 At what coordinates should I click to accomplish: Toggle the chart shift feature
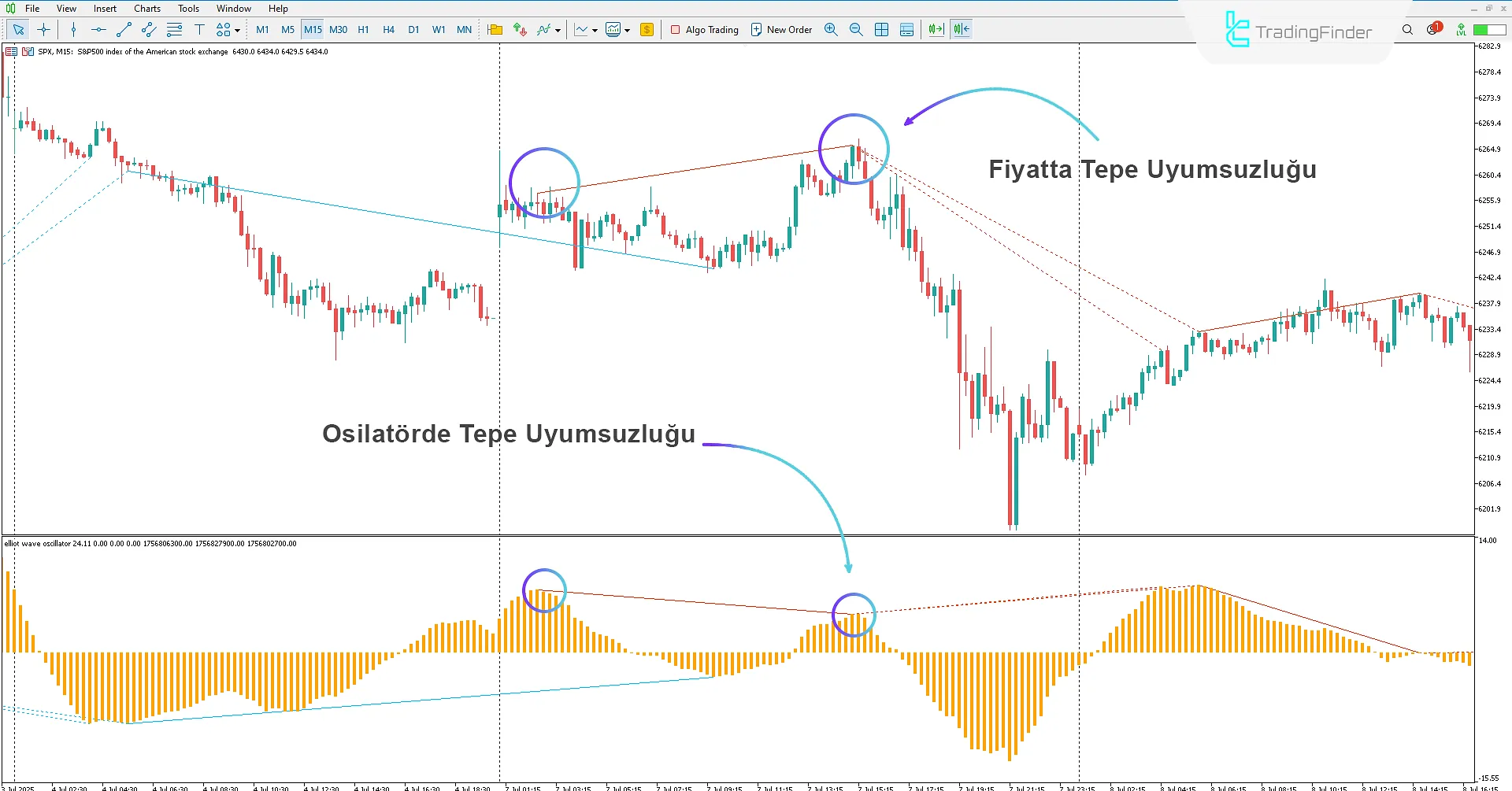[960, 29]
